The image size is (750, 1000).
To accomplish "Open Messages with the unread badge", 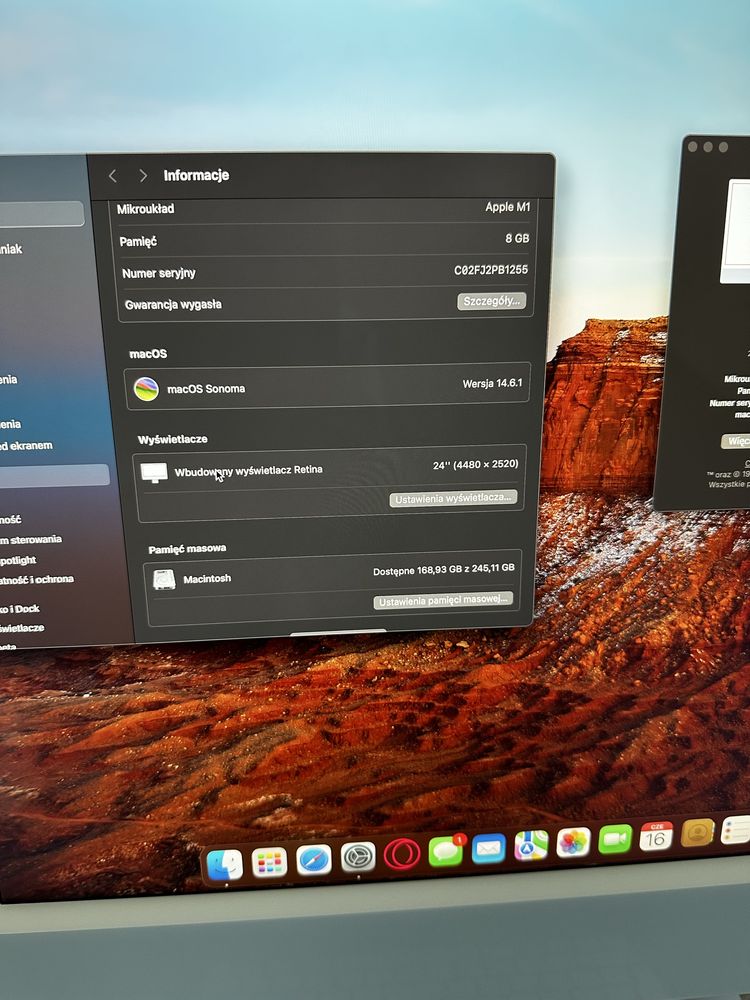I will (x=445, y=851).
